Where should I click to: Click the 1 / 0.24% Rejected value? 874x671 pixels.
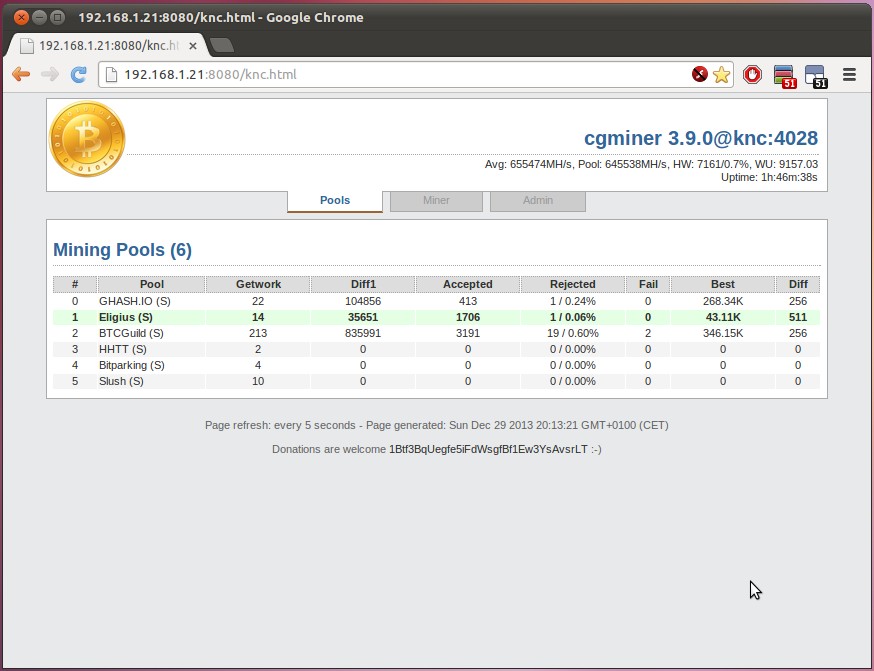[x=572, y=302]
